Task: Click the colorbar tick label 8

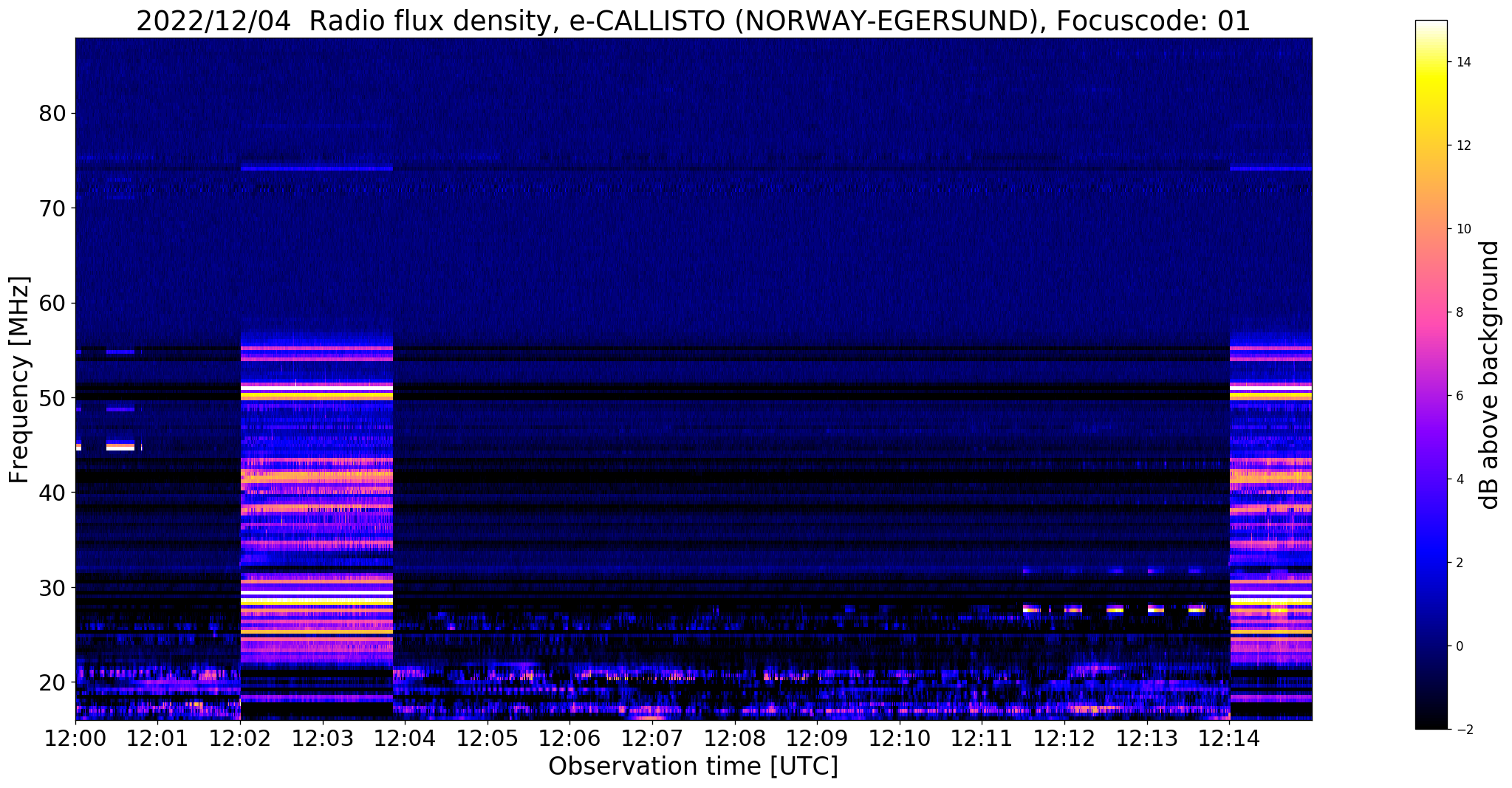Action: coord(1460,312)
